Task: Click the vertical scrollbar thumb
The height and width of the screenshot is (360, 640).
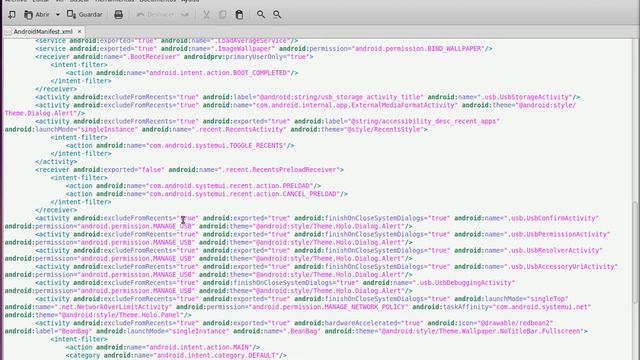Action: (636, 252)
